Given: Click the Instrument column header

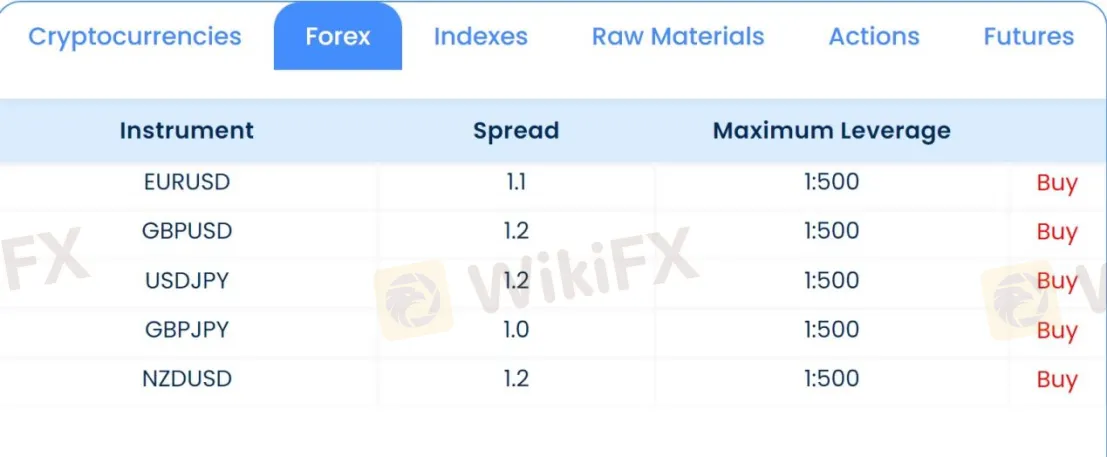Looking at the screenshot, I should click(x=187, y=130).
